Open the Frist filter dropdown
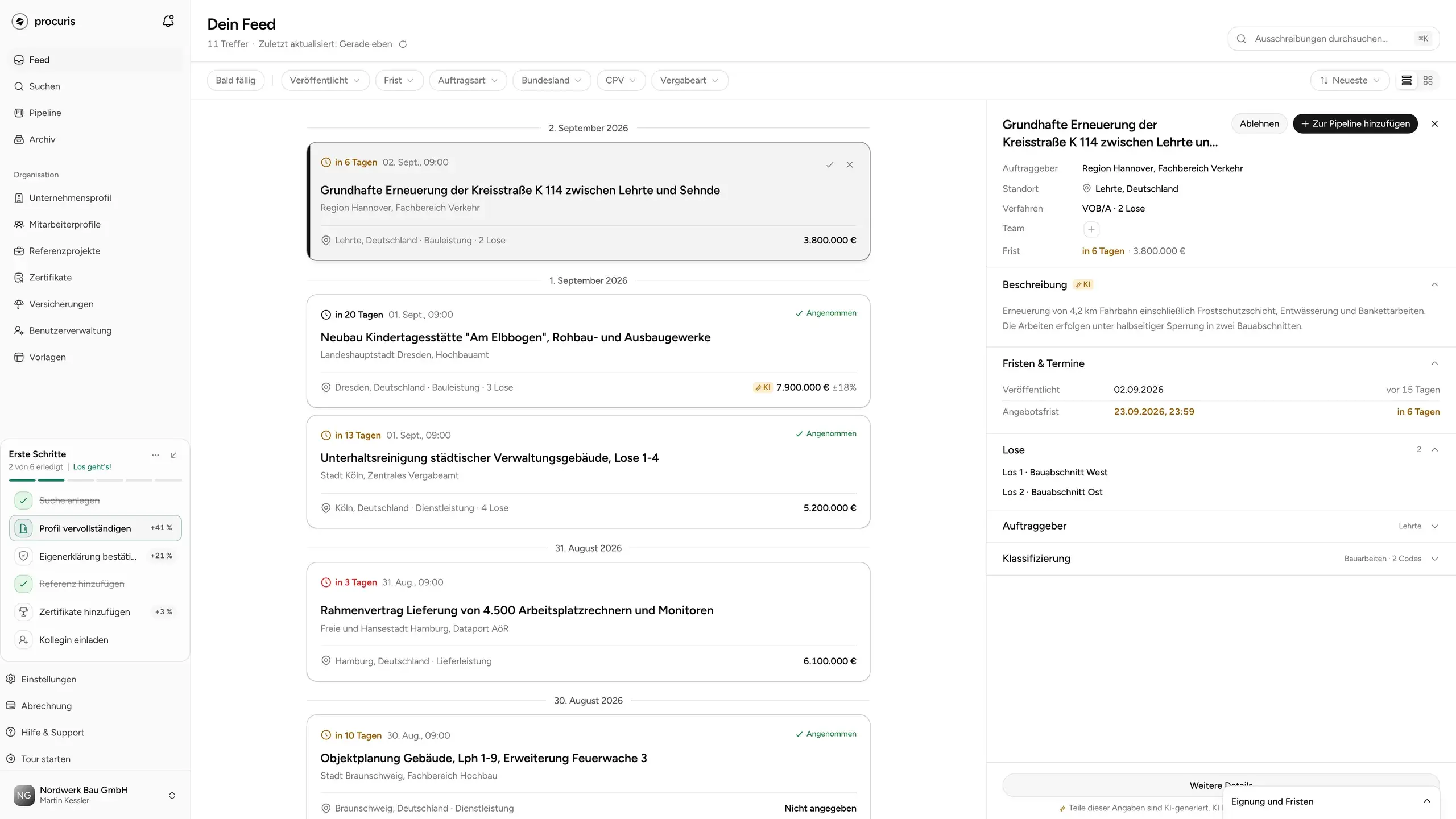This screenshot has width=1456, height=819. tap(399, 80)
